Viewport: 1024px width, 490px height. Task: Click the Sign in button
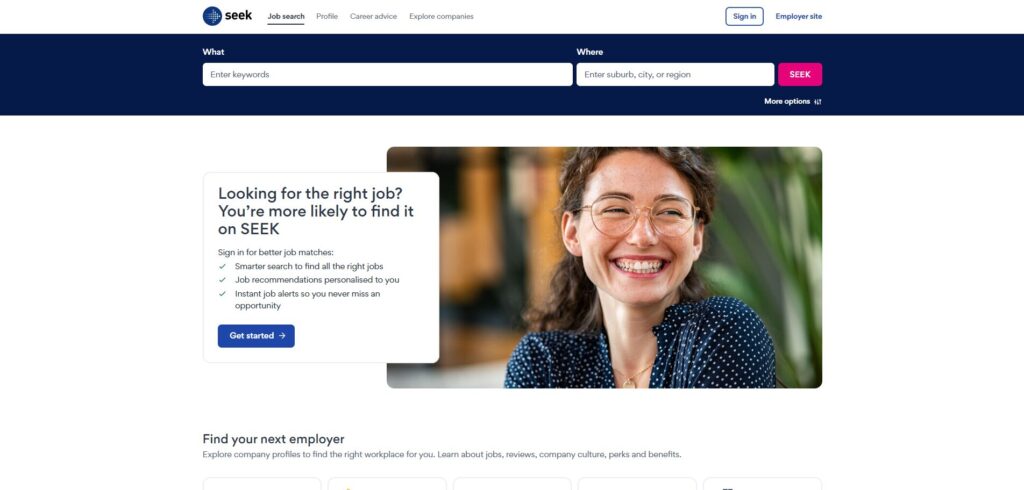[x=744, y=16]
